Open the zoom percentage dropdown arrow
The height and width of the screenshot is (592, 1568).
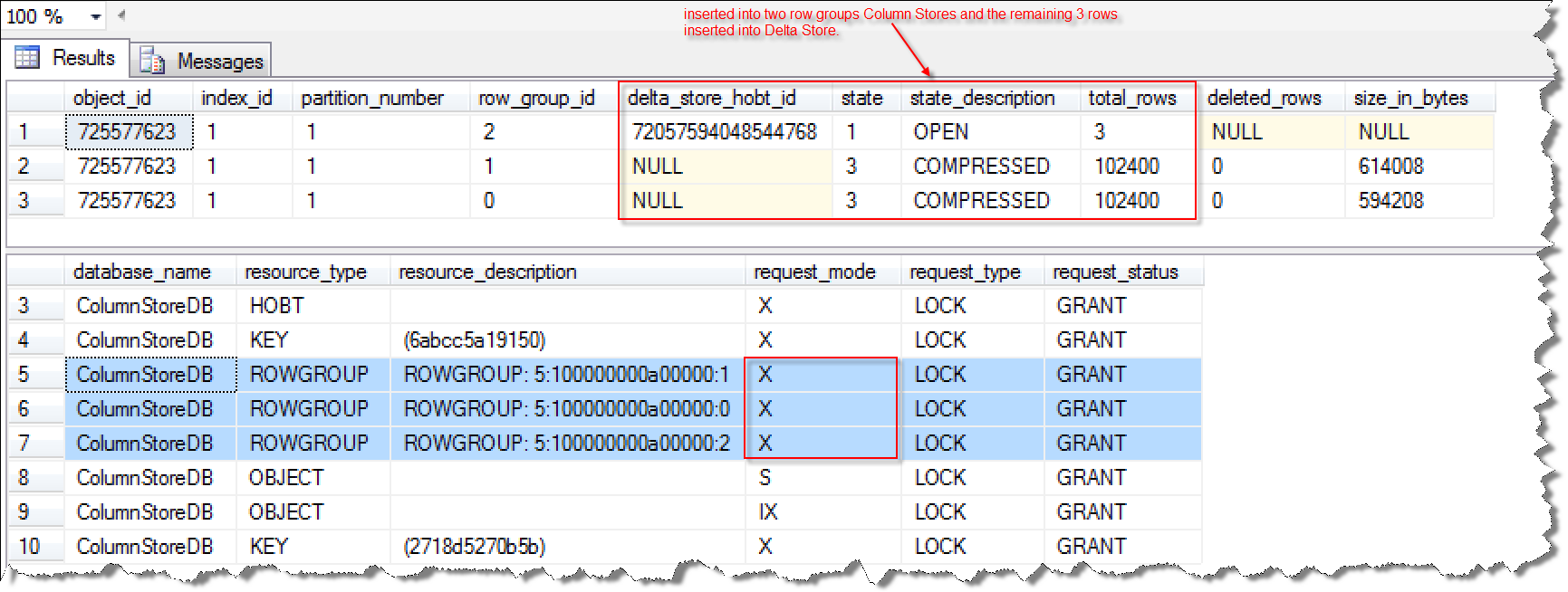tap(95, 16)
